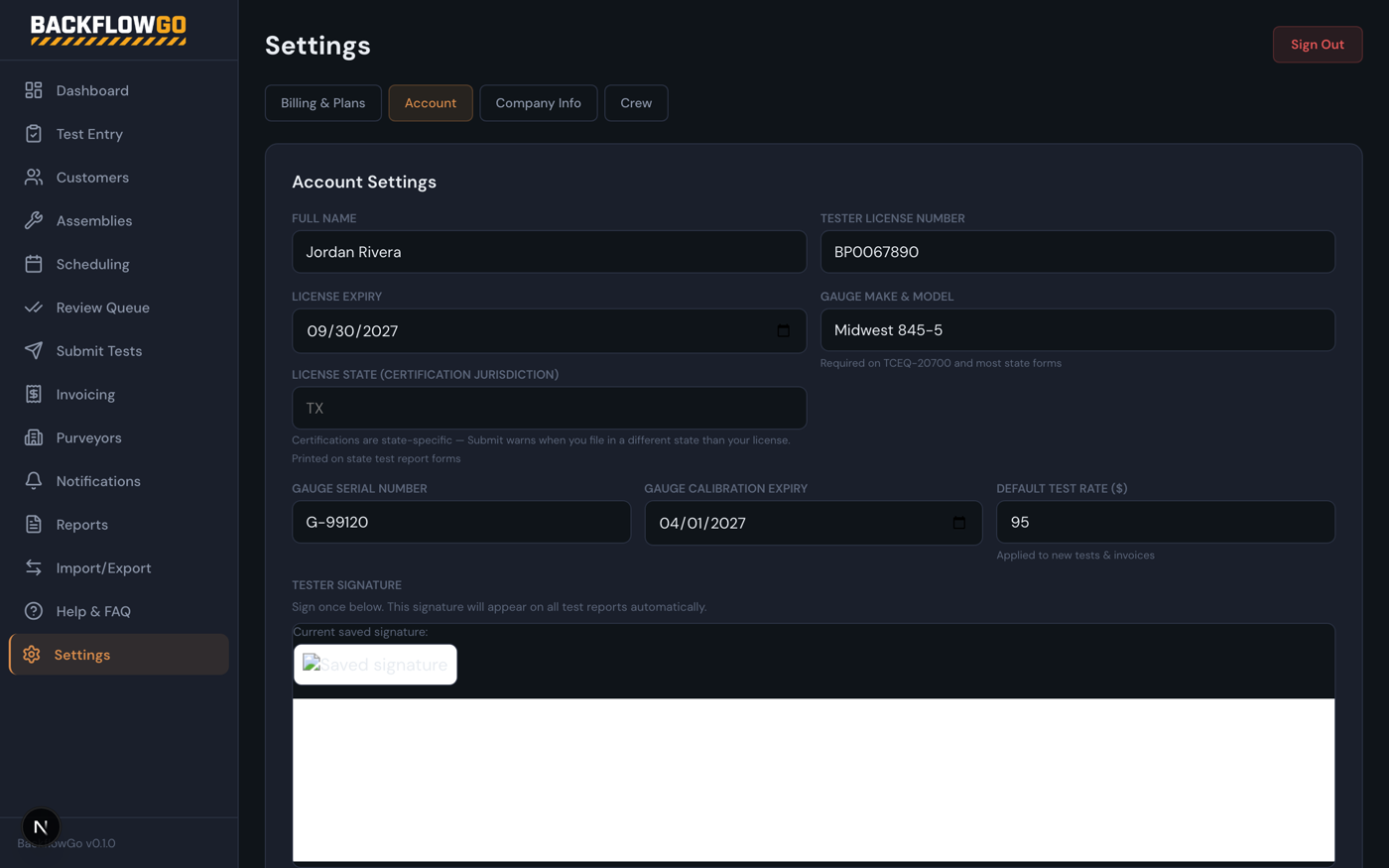Viewport: 1389px width, 868px height.
Task: Click the saved signature thumbnail
Action: click(x=375, y=665)
